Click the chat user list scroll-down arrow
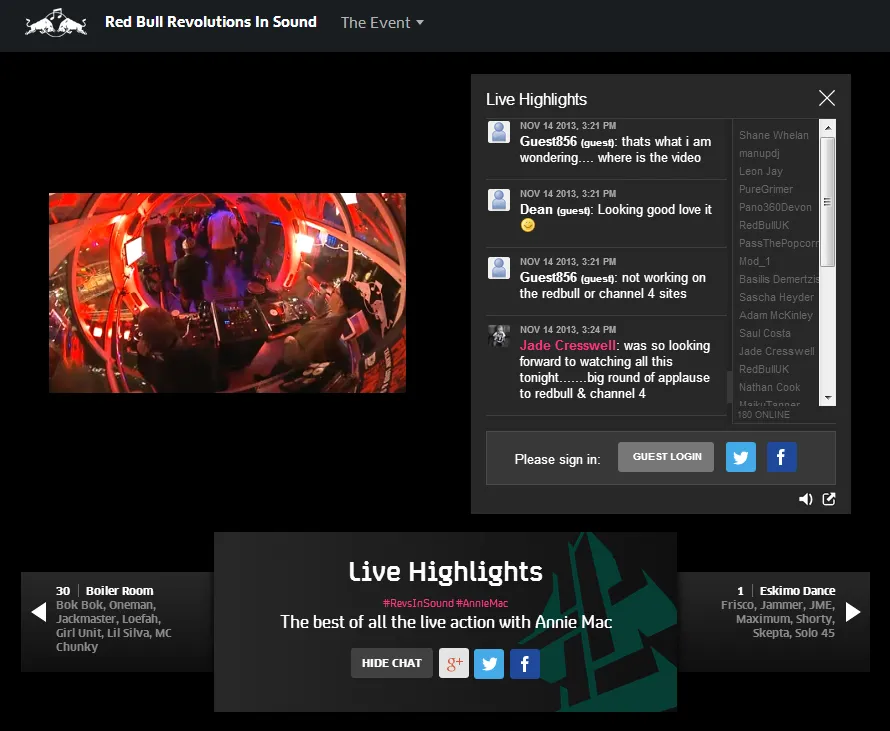 (827, 398)
